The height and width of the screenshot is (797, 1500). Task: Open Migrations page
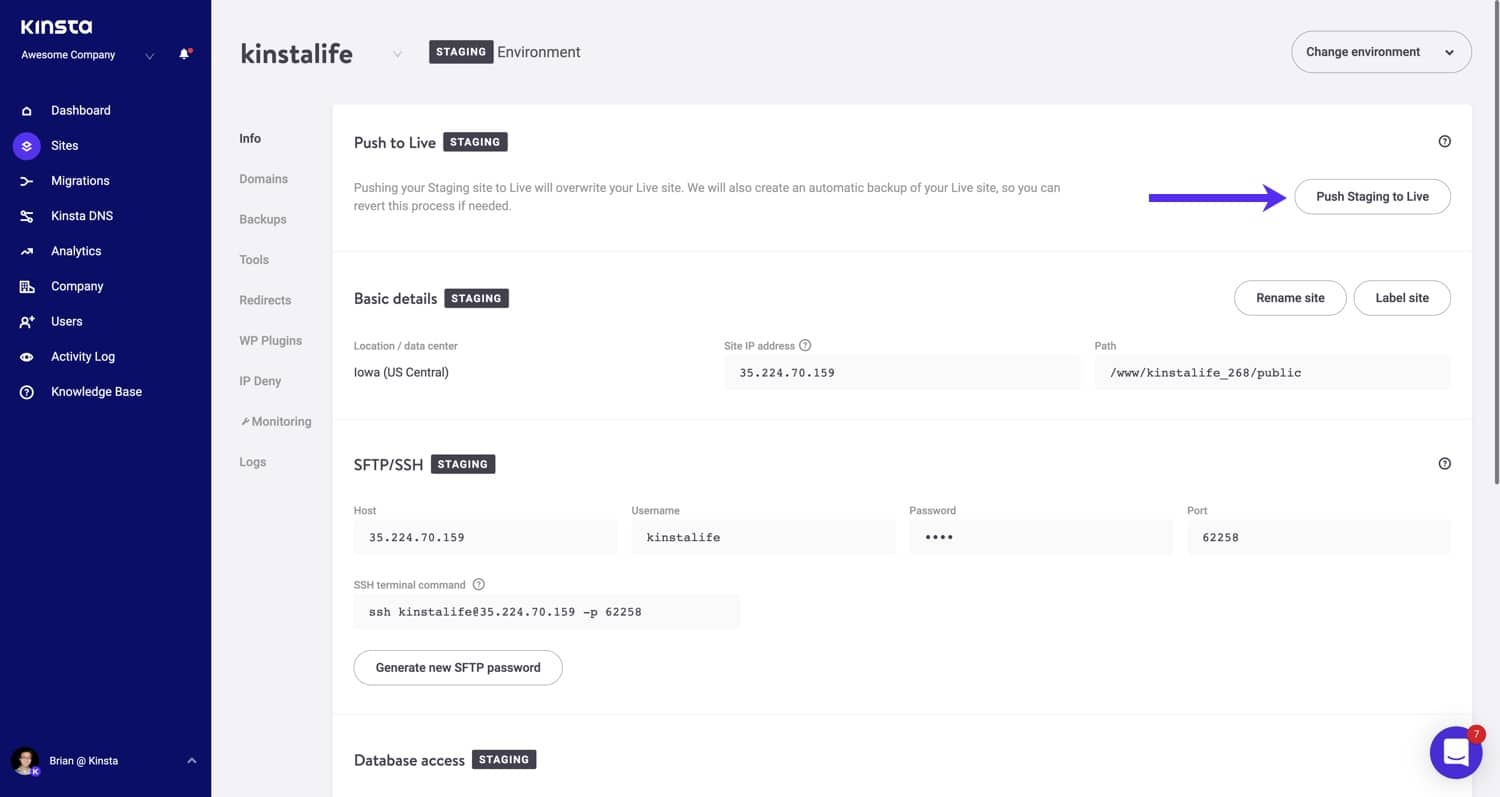tap(80, 181)
